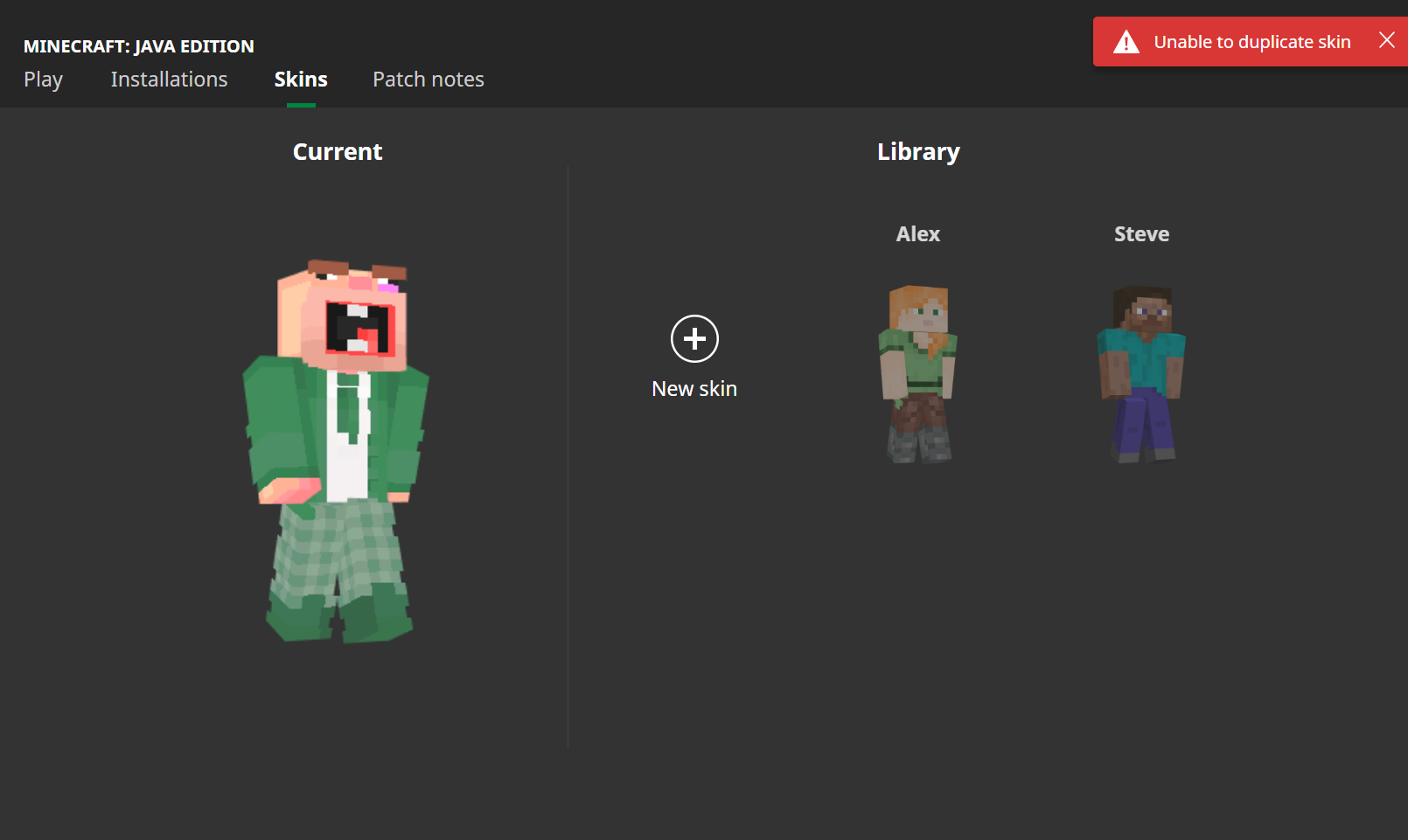Click the Alex skin name label
The image size is (1408, 840).
pyautogui.click(x=917, y=234)
